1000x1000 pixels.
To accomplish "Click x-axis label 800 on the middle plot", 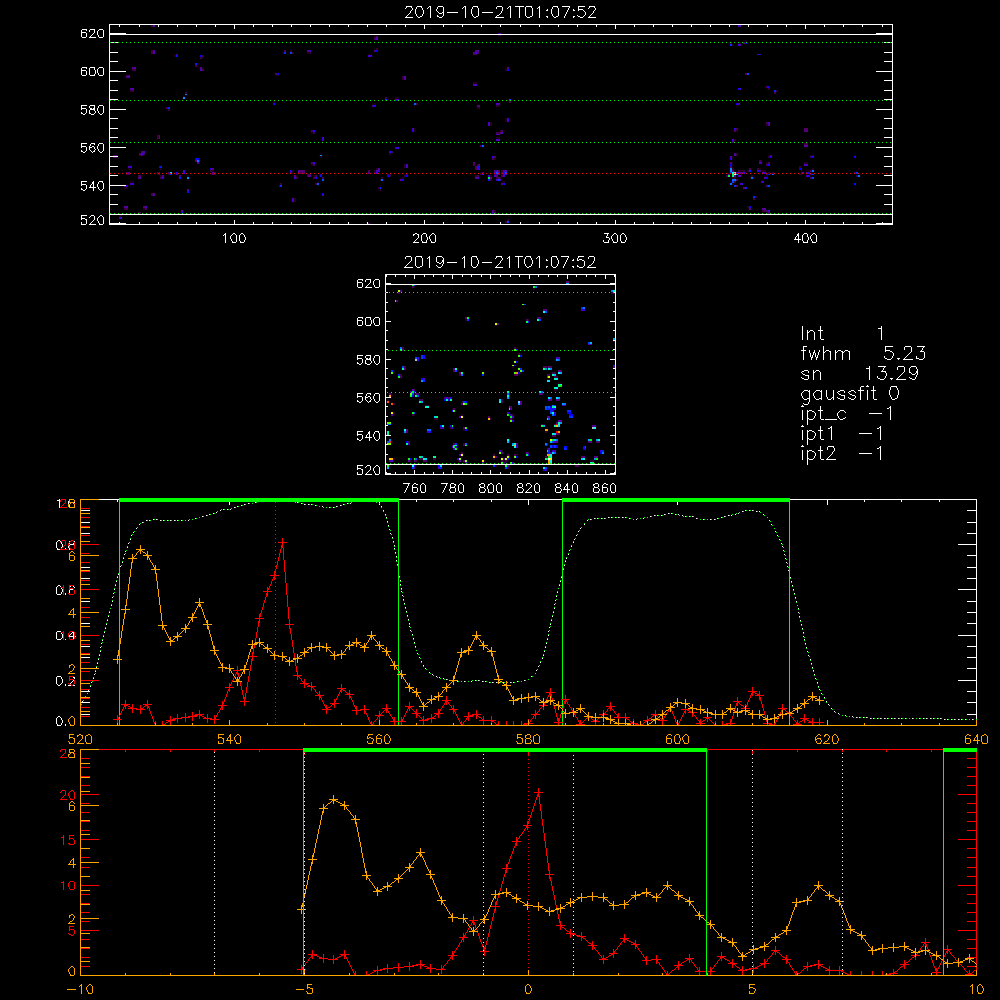I will [x=490, y=489].
